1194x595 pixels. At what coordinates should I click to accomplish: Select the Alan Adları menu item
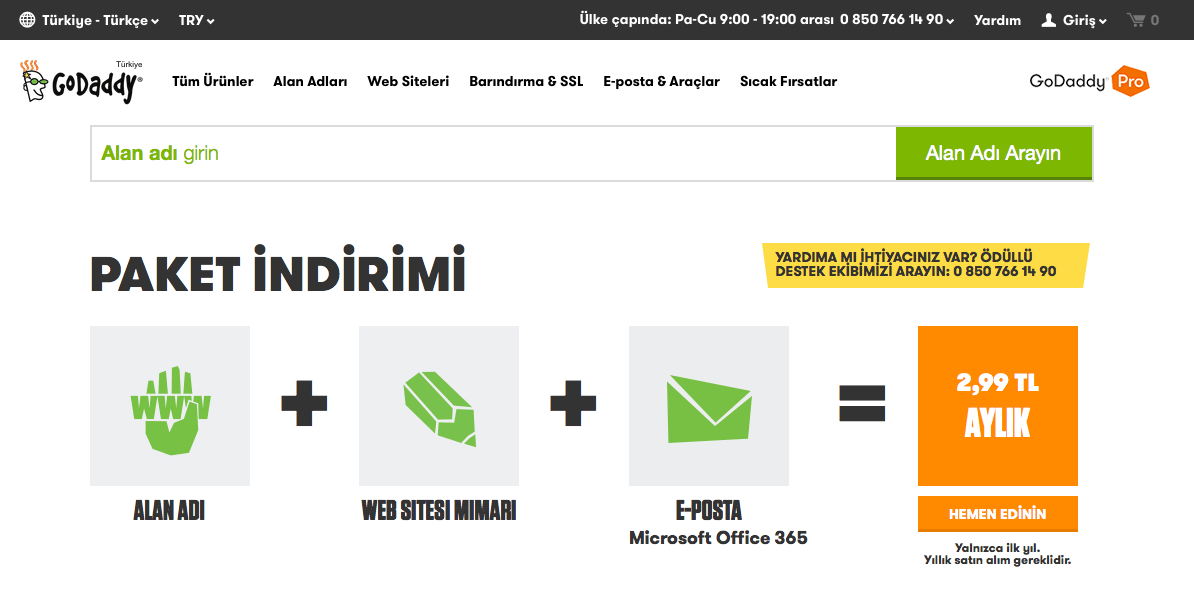pos(311,81)
